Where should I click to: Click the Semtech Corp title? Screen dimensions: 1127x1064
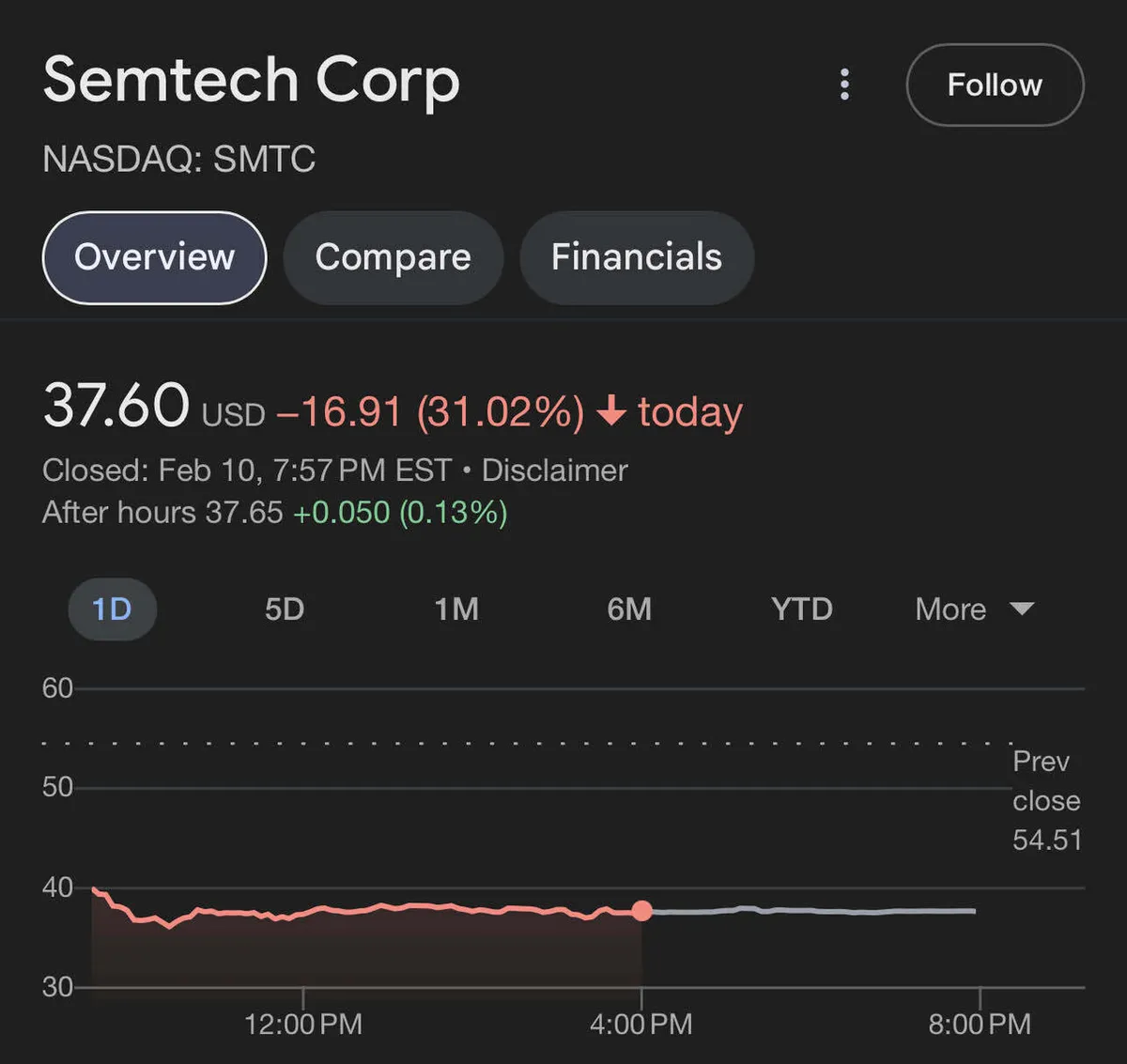tap(252, 80)
